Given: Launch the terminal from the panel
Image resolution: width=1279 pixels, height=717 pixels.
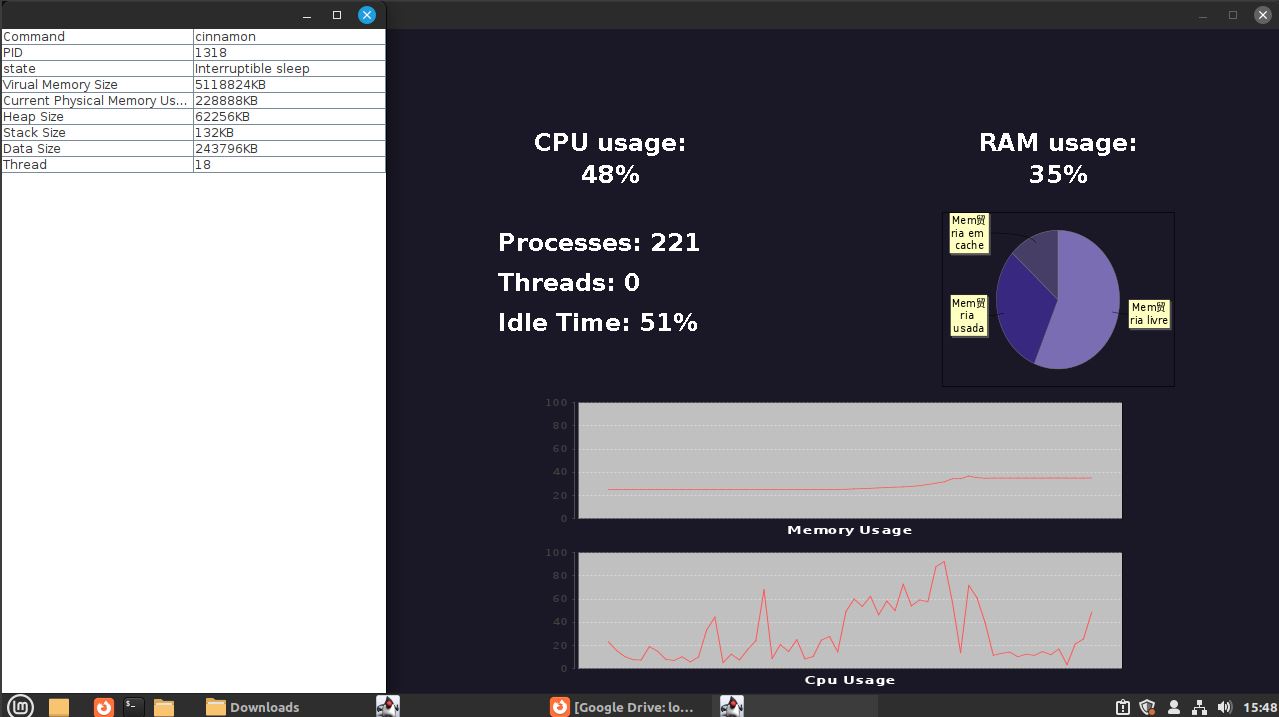Looking at the screenshot, I should tap(132, 706).
